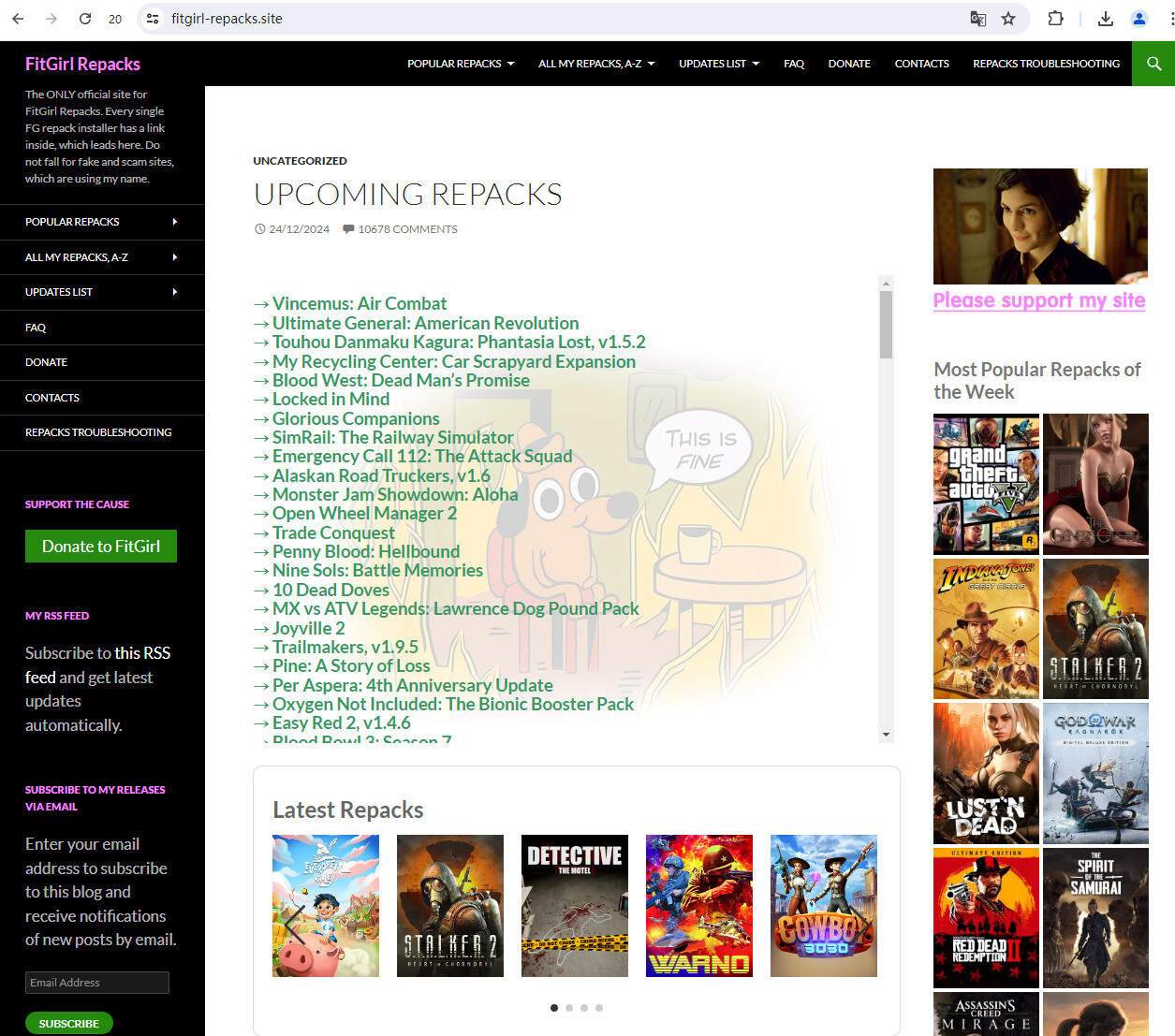Screen dimensions: 1175x1036
Task: Click 'Please support my site' link
Action: click(x=1039, y=300)
